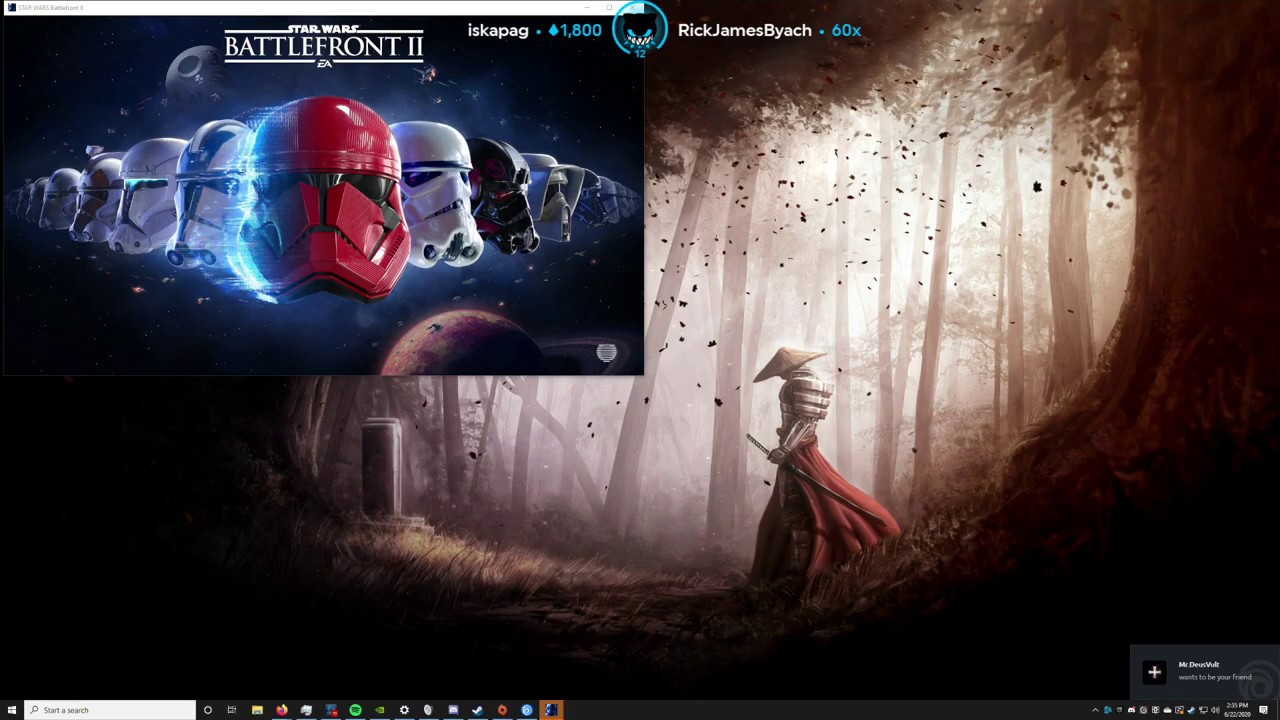Click Steam icon in the system tray
Viewport: 1280px width, 720px height.
pos(1191,710)
